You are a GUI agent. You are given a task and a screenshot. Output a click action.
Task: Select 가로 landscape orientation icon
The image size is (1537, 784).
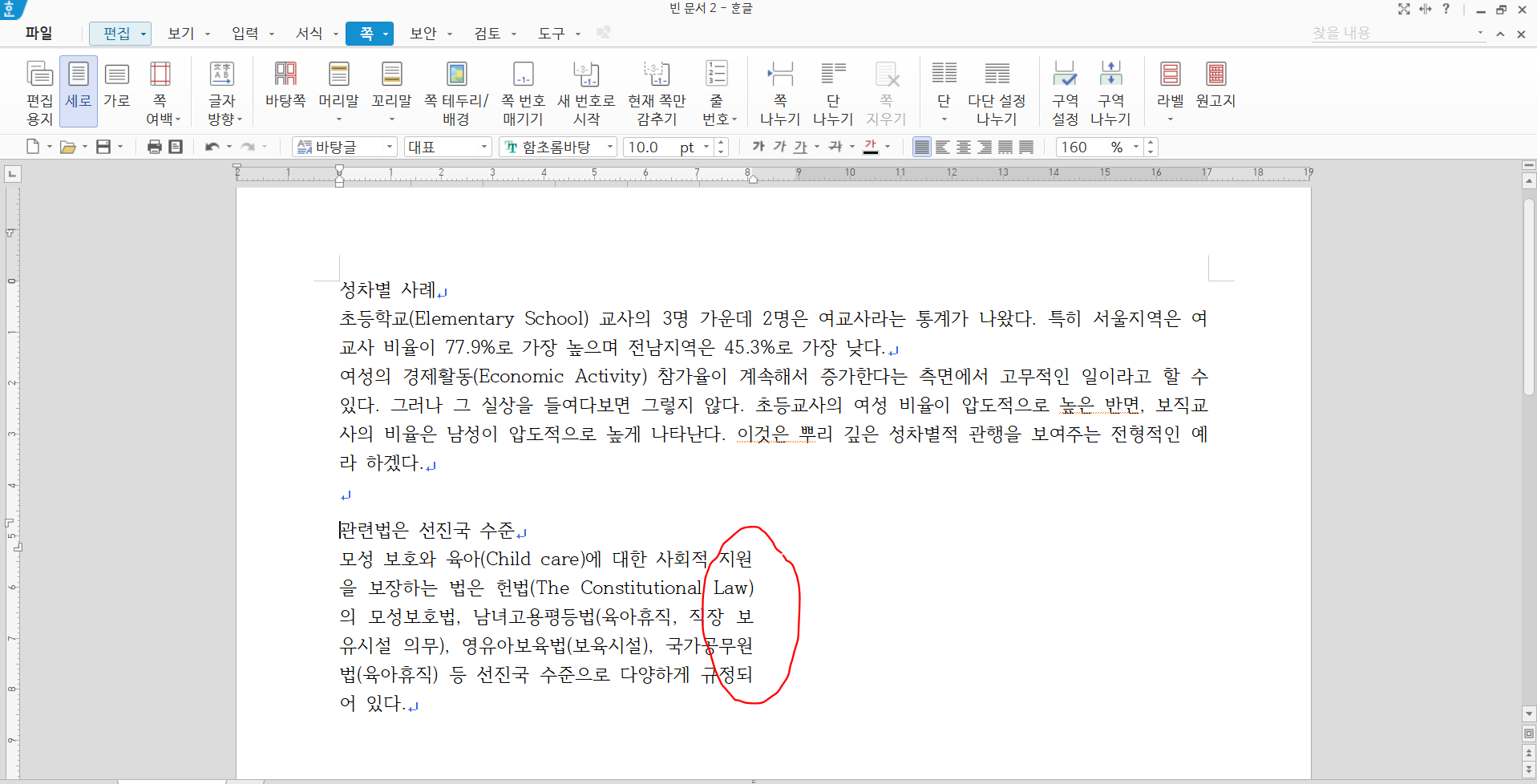click(116, 83)
